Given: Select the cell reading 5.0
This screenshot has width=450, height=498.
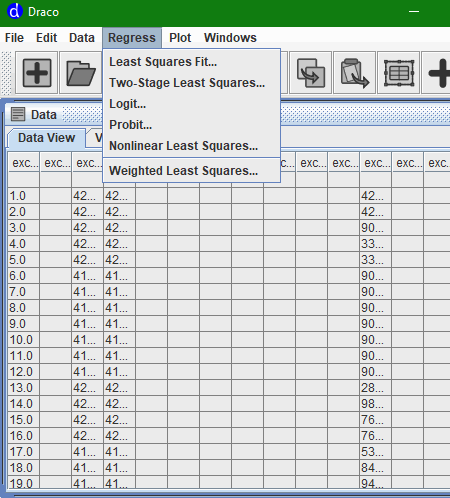Looking at the screenshot, I should (23, 260).
